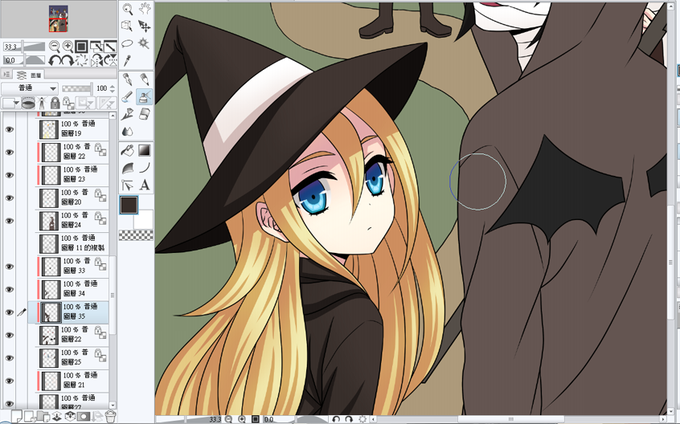Image resolution: width=680 pixels, height=424 pixels.
Task: Select the Fill bucket tool
Action: click(x=128, y=150)
